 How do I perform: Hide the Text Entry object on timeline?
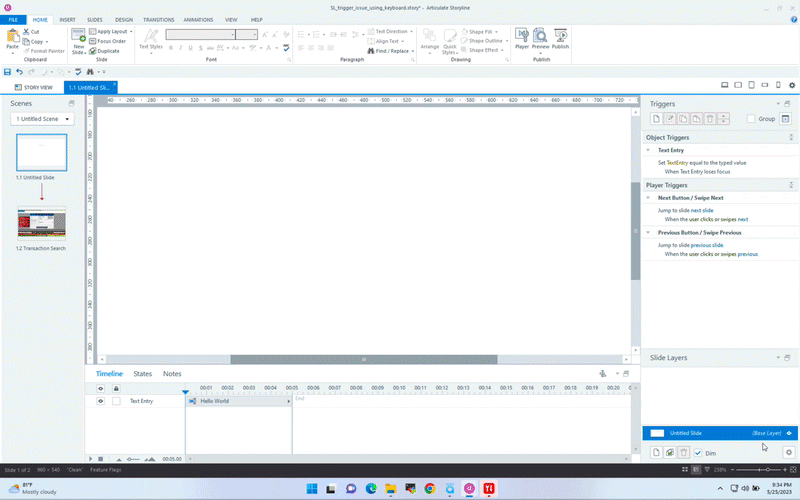(x=100, y=401)
